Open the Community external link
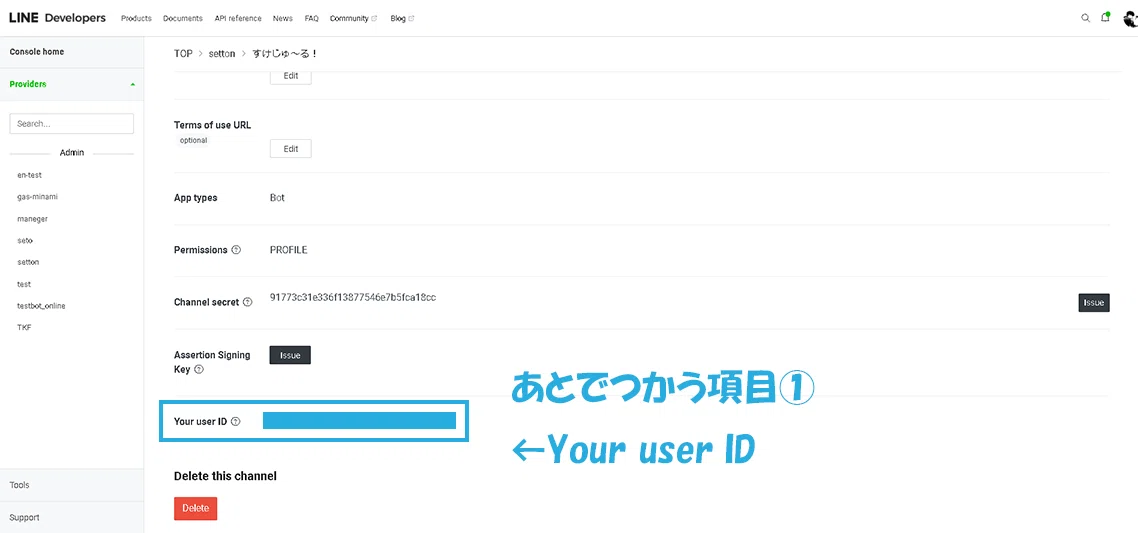Image resolution: width=1138 pixels, height=533 pixels. (353, 18)
